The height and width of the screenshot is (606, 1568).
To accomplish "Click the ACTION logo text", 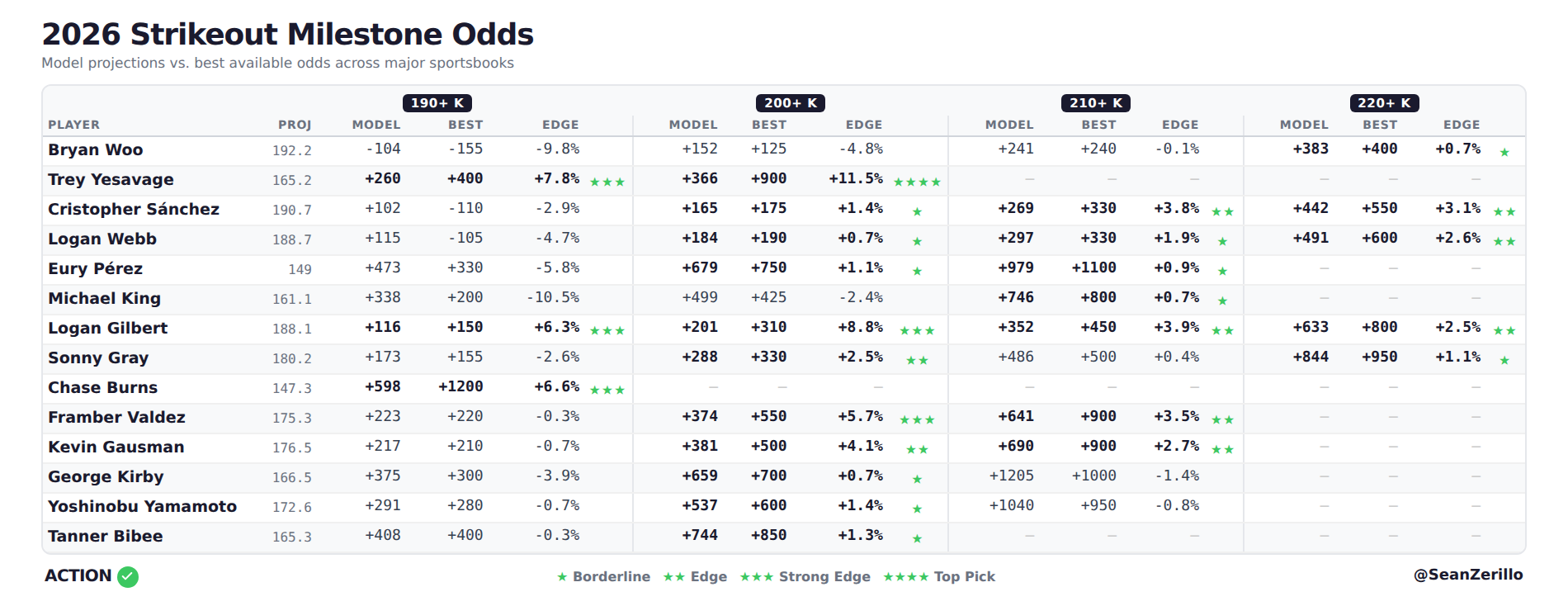I will click(x=78, y=575).
